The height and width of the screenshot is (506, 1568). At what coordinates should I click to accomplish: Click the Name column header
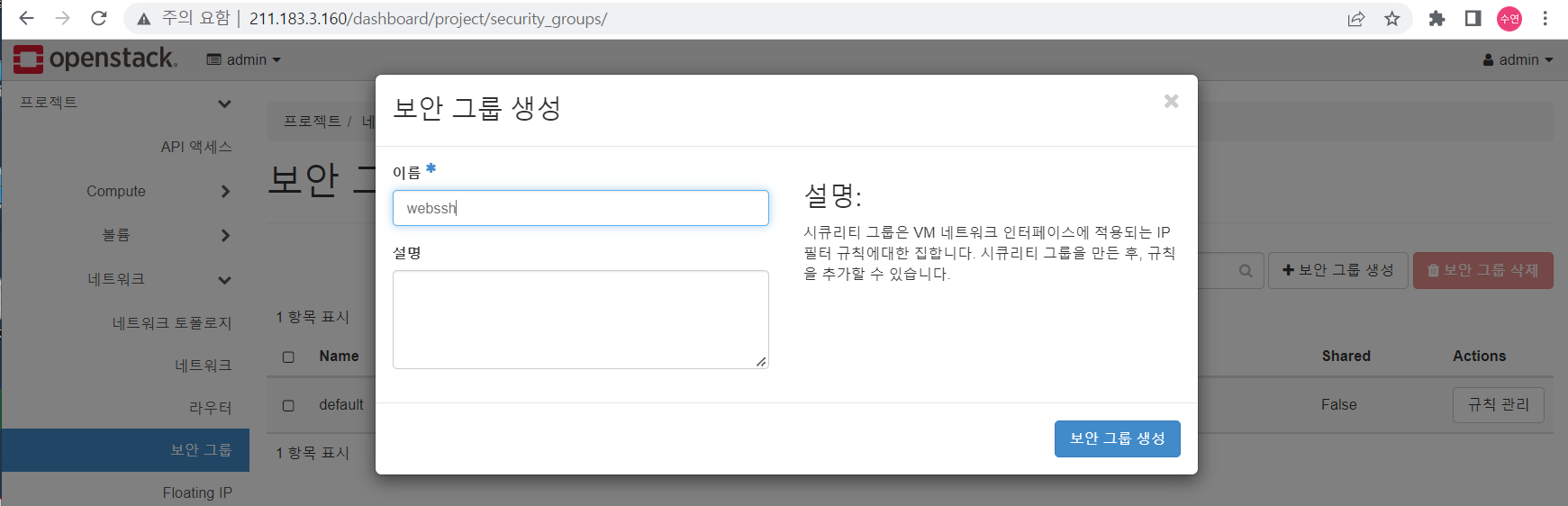[339, 357]
